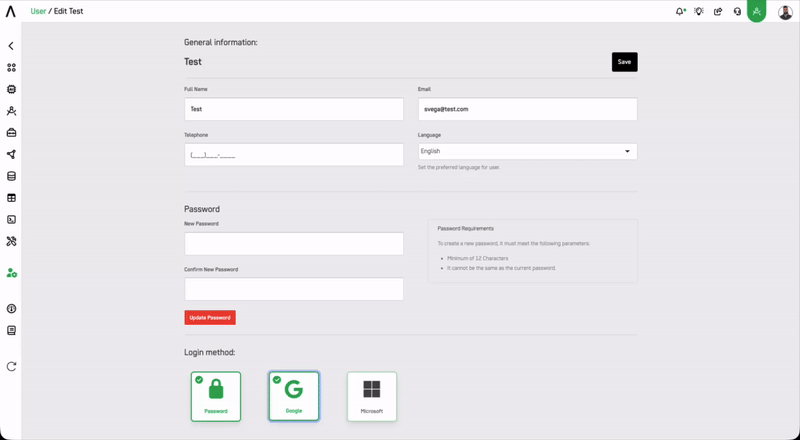Viewport: 800px width, 440px height.
Task: Click the green compass tab in the header
Action: coord(757,11)
